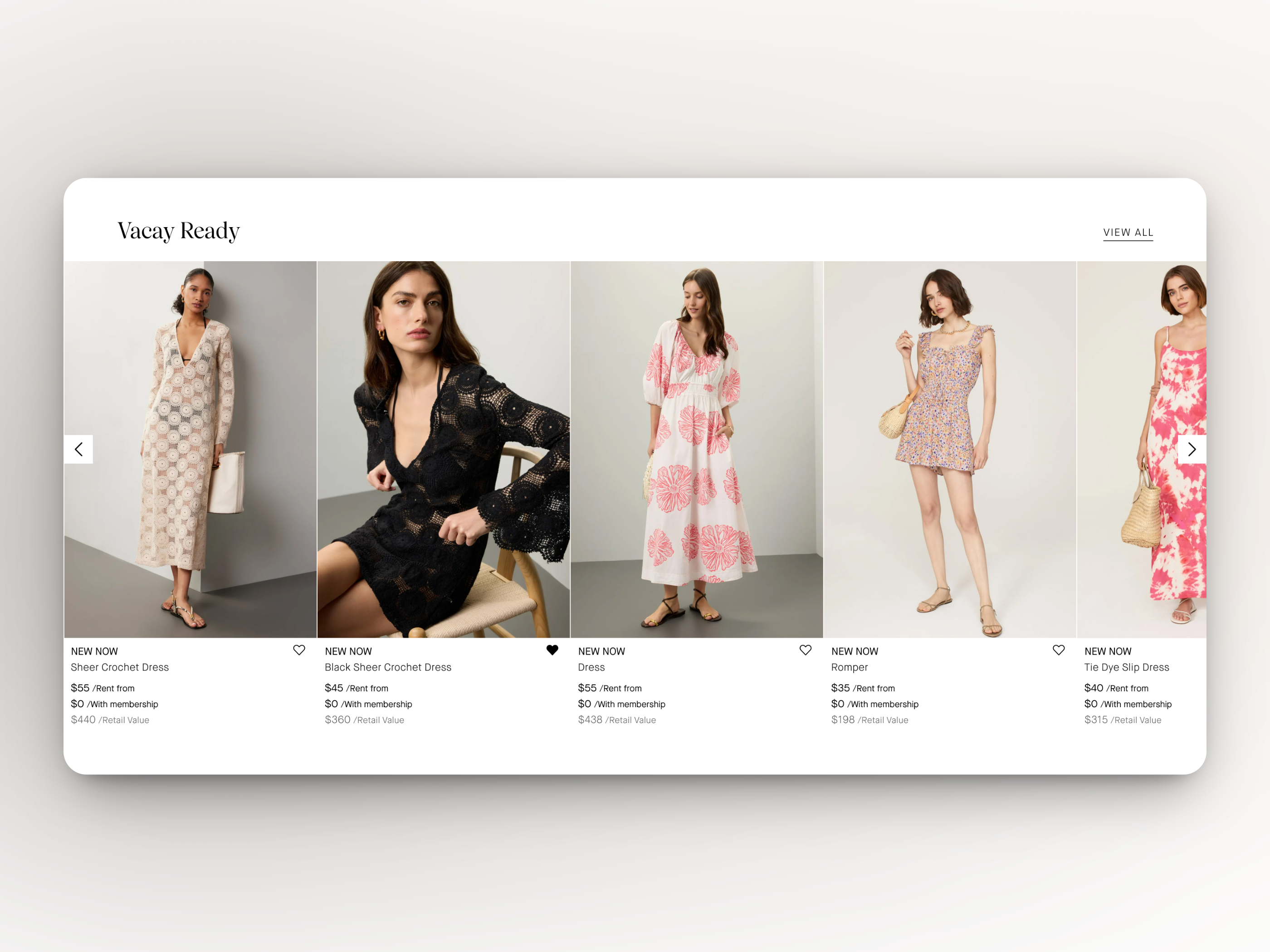Image resolution: width=1270 pixels, height=952 pixels.
Task: Click '$0 /With membership' under Romper
Action: pos(875,704)
